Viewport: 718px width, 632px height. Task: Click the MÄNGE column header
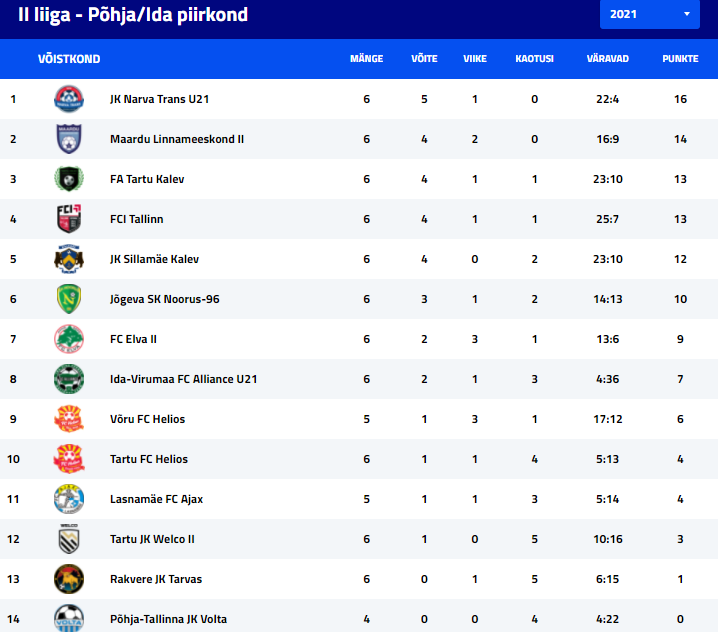click(x=366, y=59)
